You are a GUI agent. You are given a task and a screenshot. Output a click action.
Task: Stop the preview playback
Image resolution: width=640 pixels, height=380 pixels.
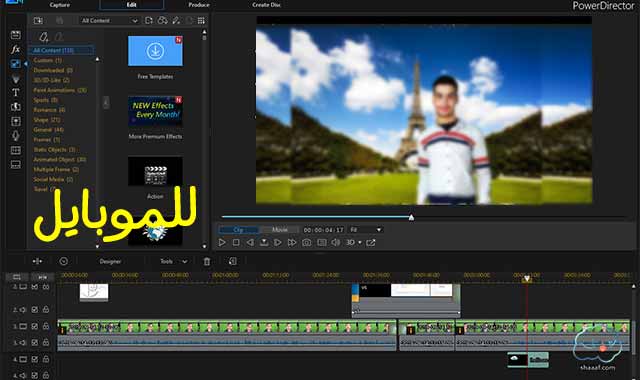click(236, 242)
